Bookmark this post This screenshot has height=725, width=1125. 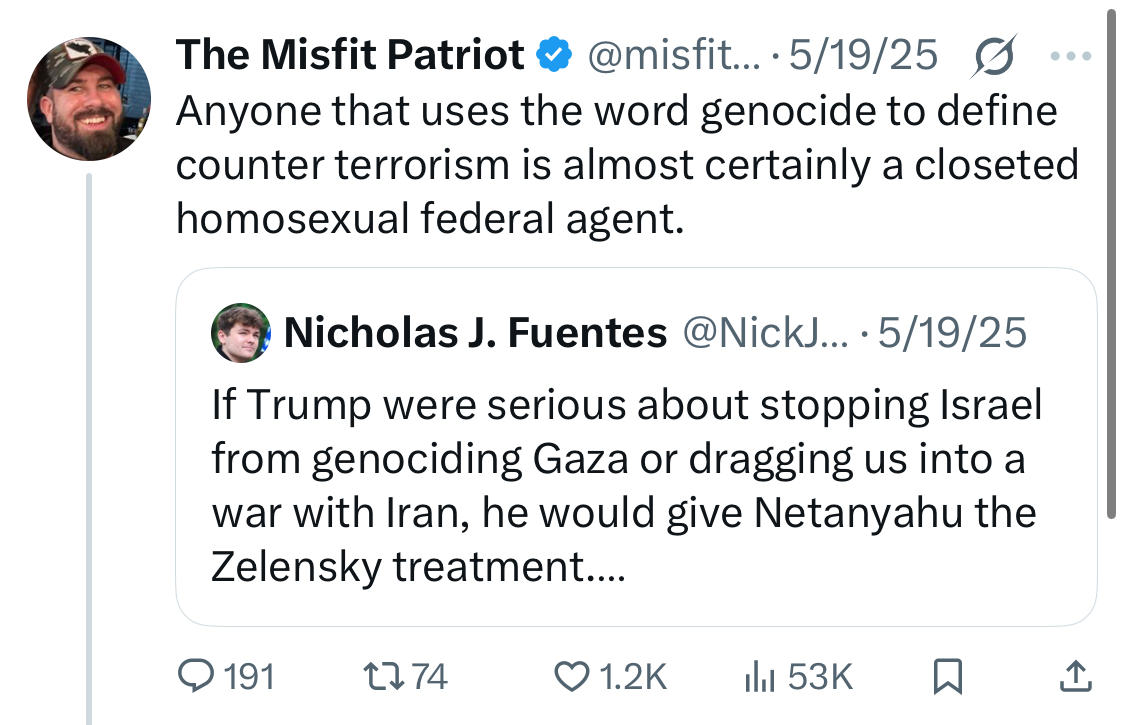pyautogui.click(x=947, y=676)
